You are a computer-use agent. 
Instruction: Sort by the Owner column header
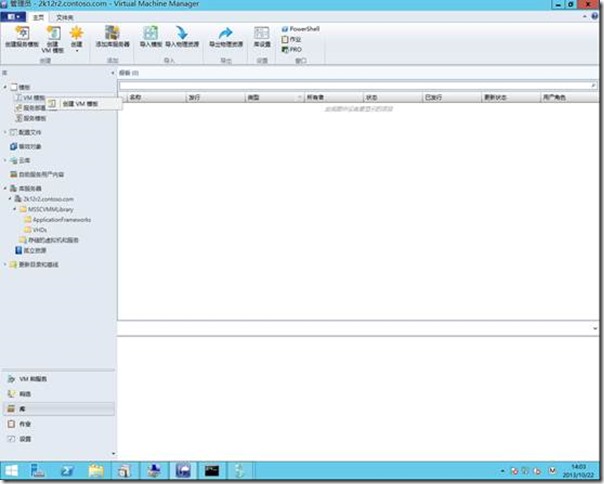334,97
